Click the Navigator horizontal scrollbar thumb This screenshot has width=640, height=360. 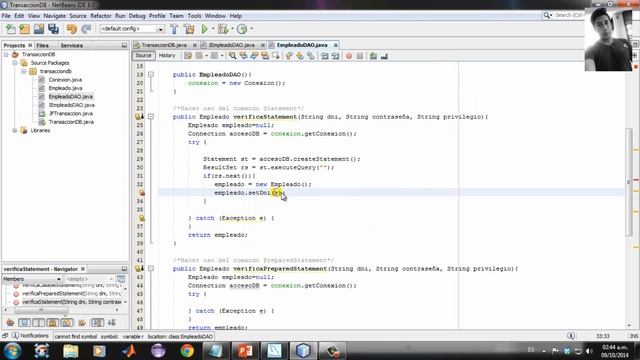point(40,310)
